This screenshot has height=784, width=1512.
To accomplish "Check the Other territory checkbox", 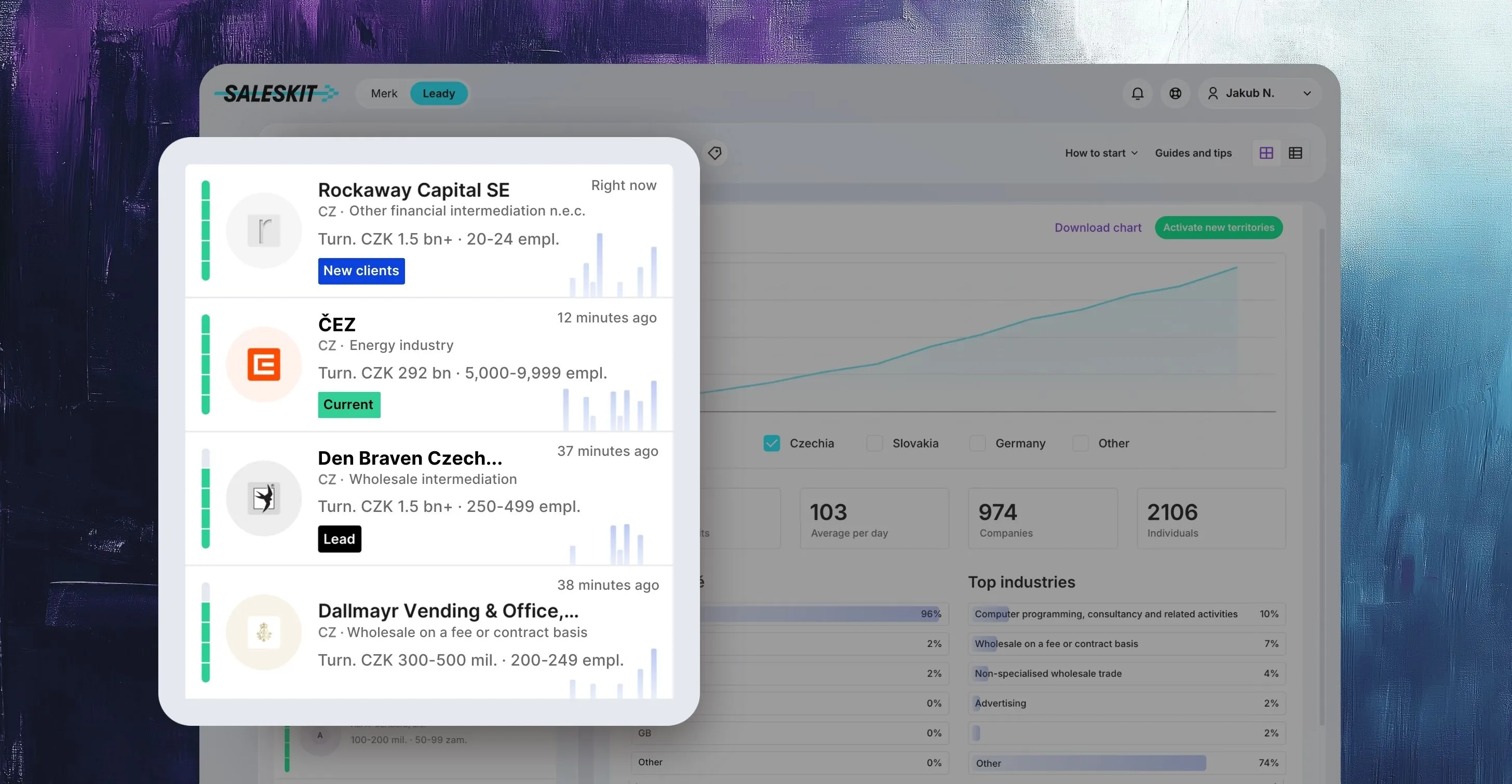I will tap(1080, 443).
